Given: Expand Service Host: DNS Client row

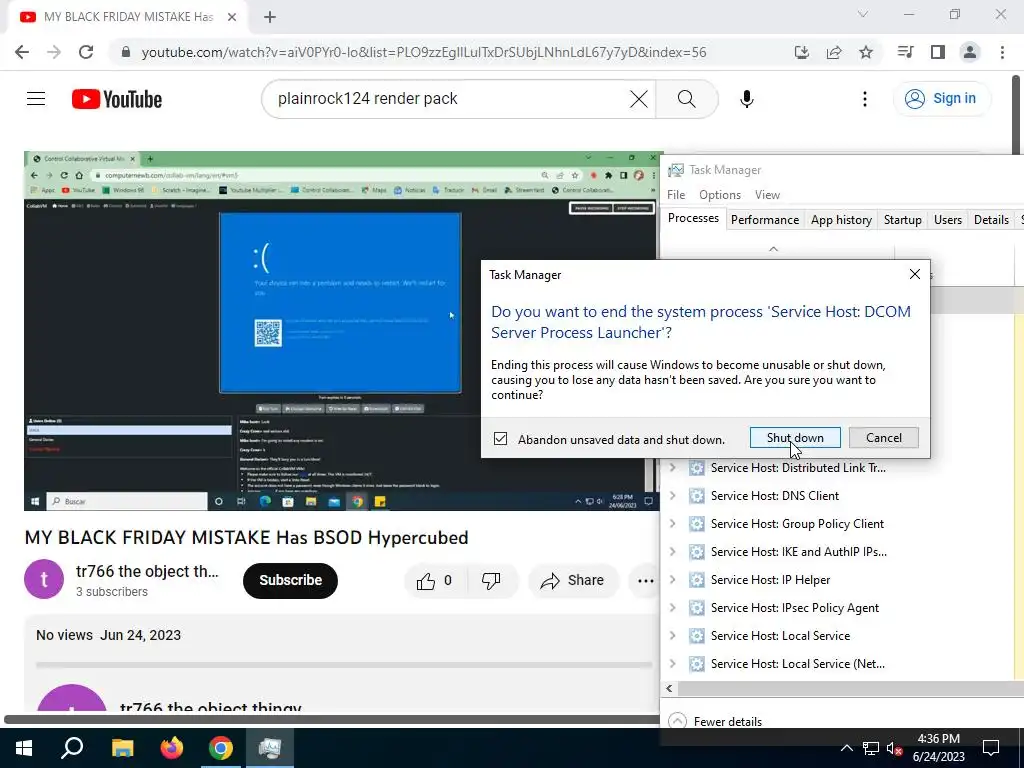Looking at the screenshot, I should (x=672, y=496).
